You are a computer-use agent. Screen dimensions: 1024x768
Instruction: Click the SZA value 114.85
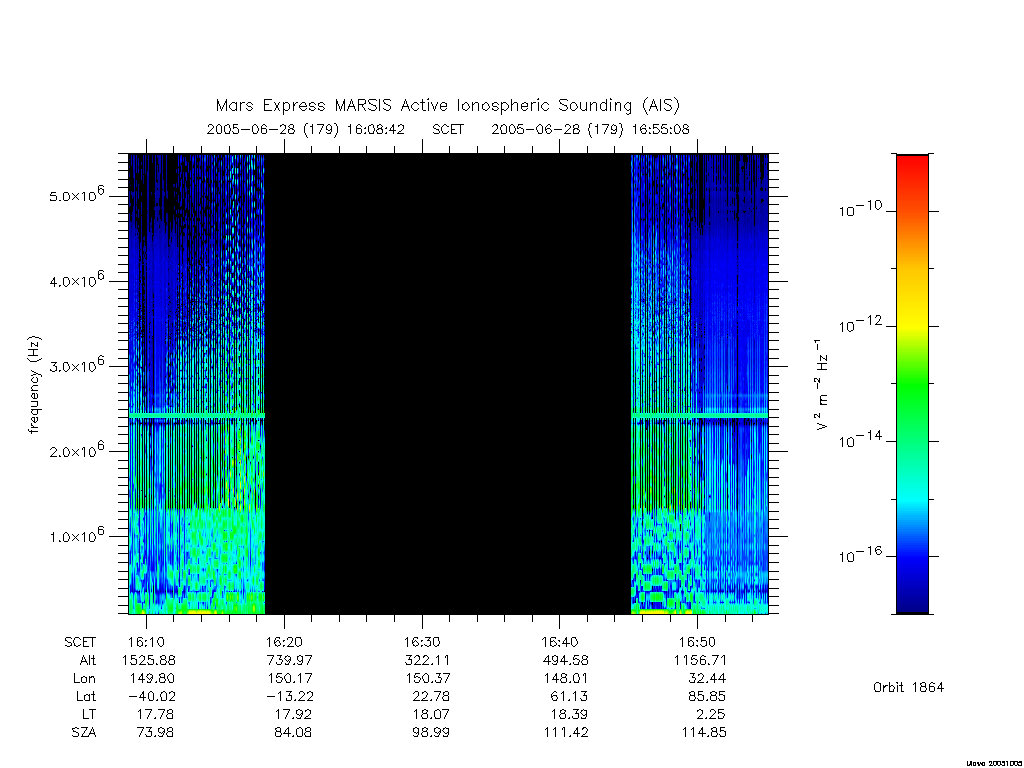pos(704,733)
